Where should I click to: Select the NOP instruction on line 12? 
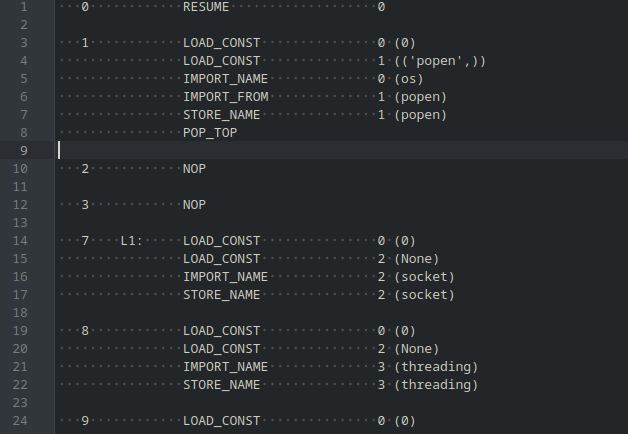(x=194, y=204)
